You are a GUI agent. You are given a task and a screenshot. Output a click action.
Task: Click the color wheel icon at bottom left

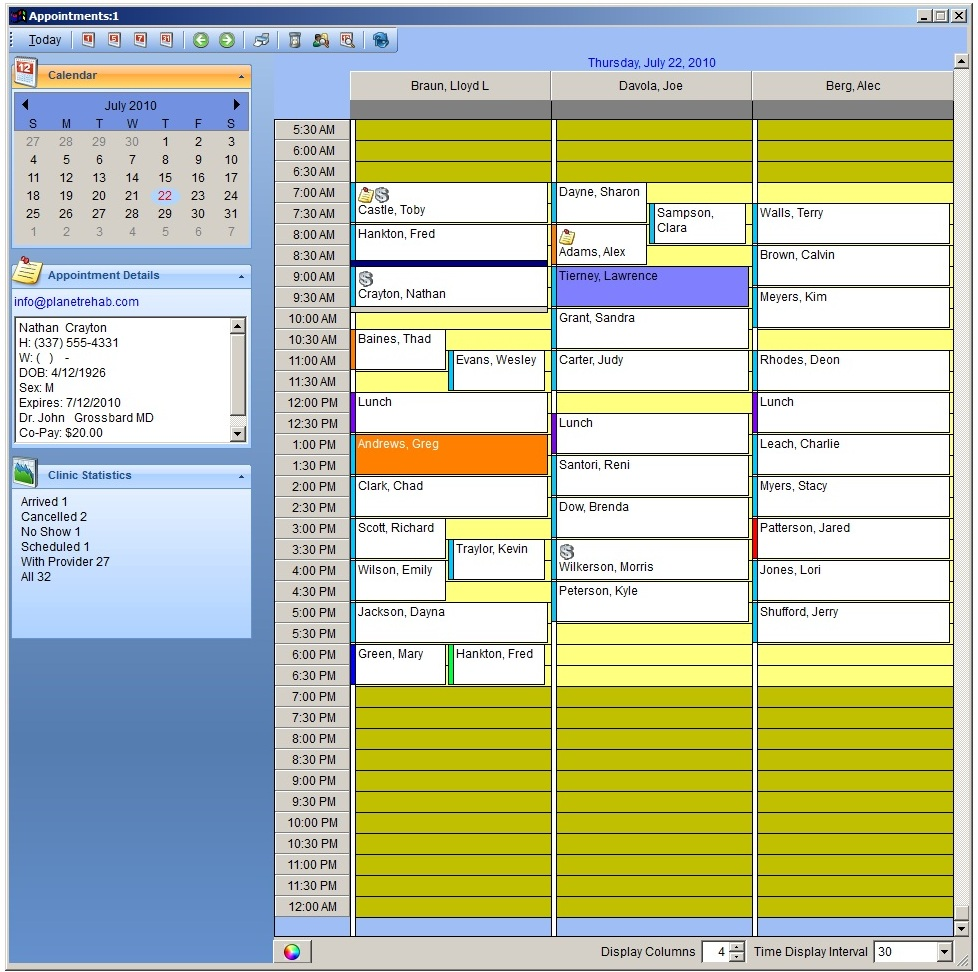tap(292, 951)
